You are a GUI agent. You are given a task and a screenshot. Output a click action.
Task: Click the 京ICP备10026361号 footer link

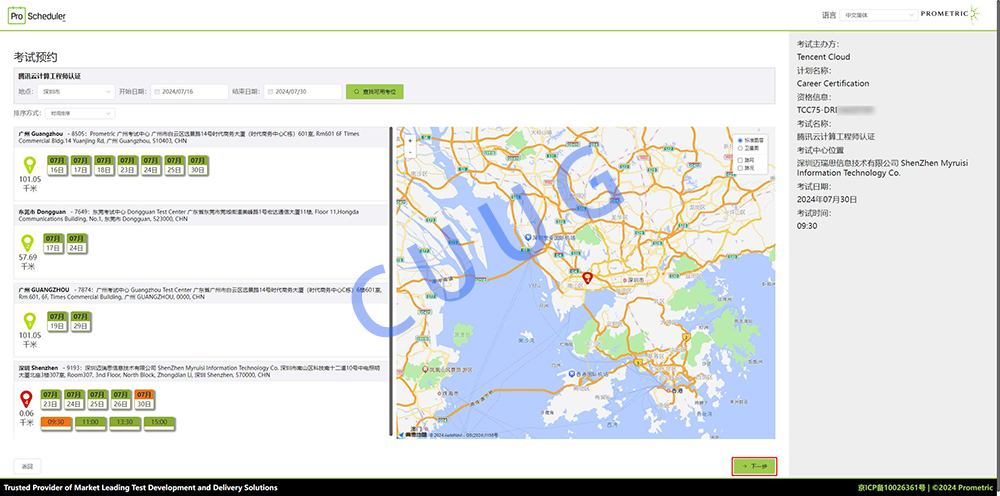891,487
